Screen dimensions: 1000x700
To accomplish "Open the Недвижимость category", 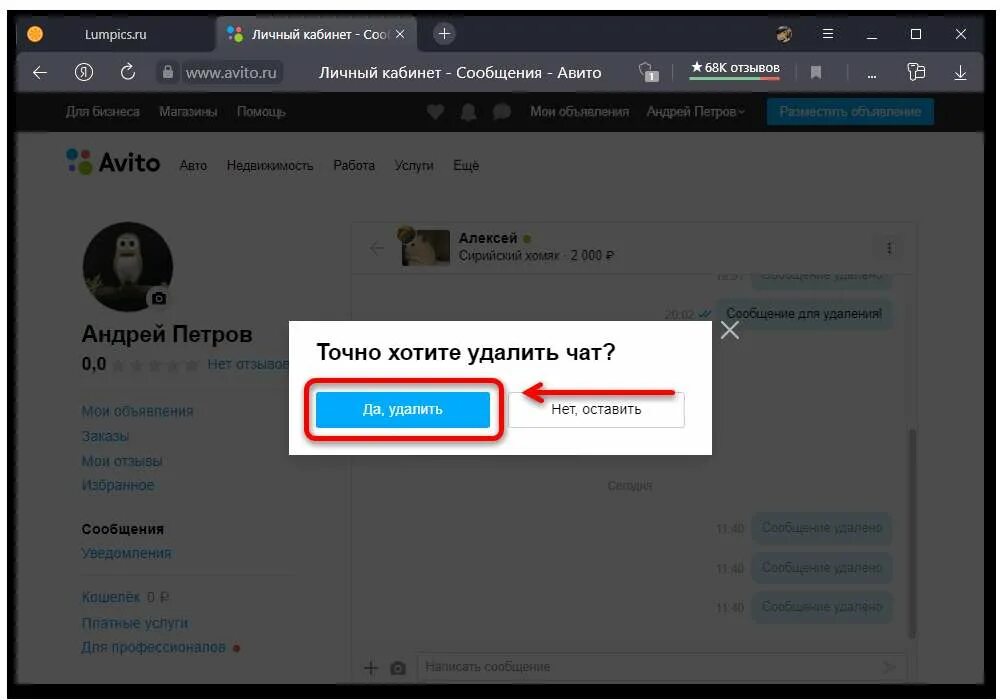I will (270, 166).
